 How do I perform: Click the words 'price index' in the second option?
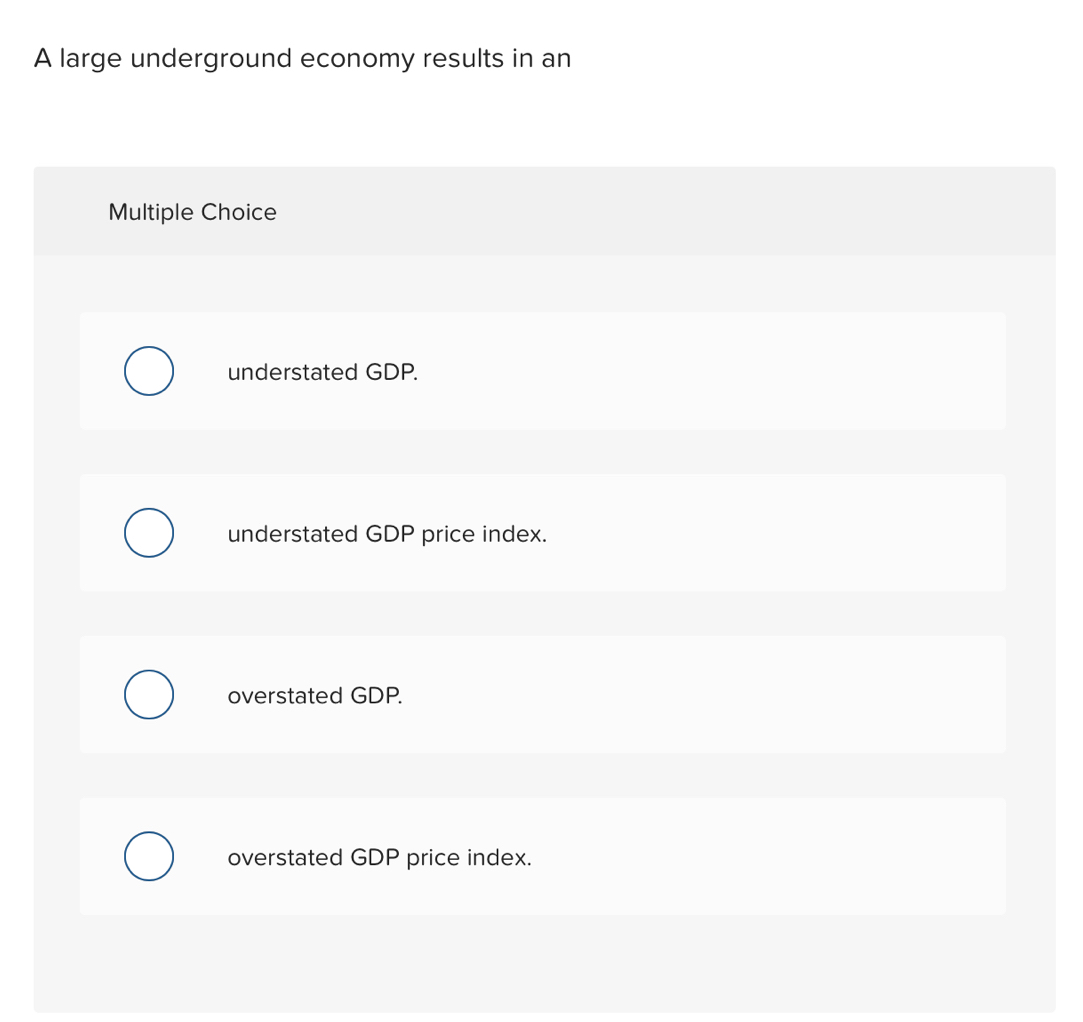(x=484, y=534)
